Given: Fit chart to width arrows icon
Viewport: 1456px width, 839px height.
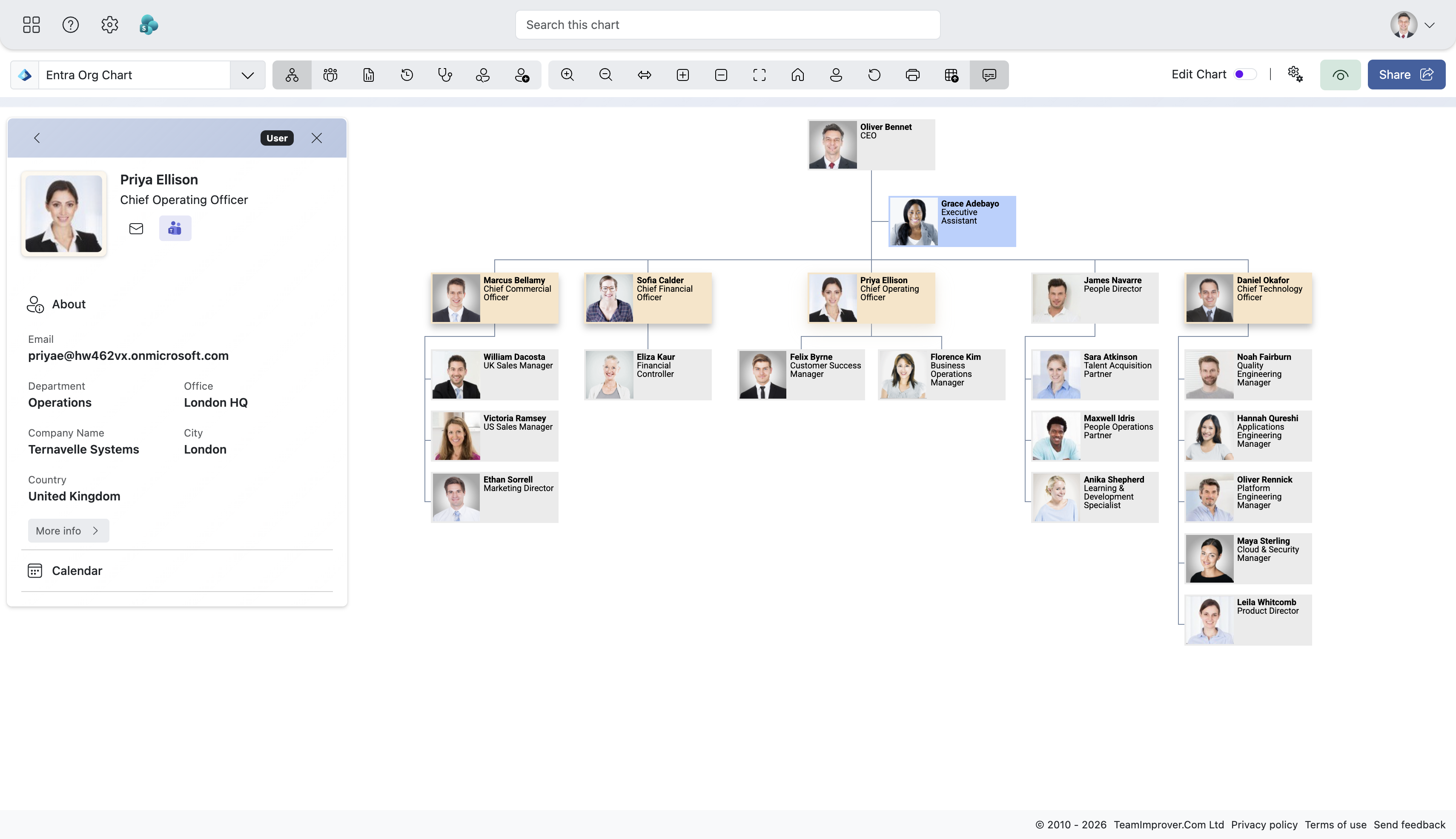Looking at the screenshot, I should point(645,75).
